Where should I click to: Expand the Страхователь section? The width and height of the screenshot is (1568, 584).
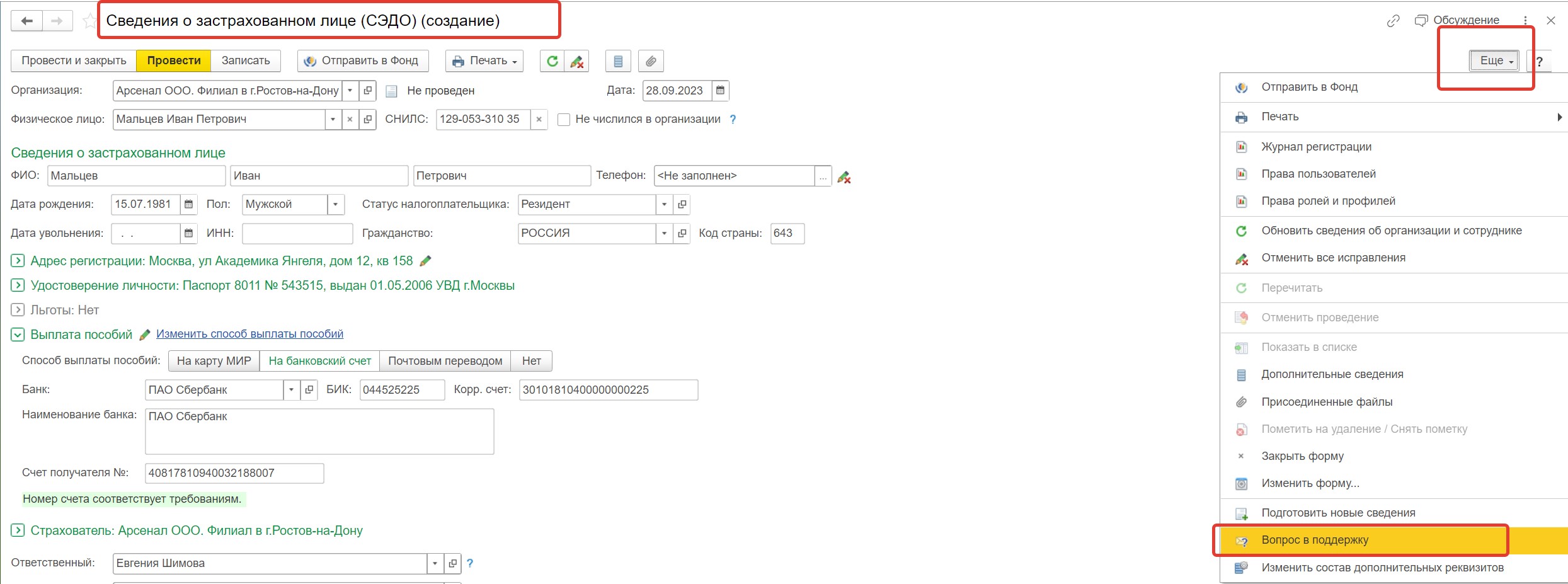[18, 530]
